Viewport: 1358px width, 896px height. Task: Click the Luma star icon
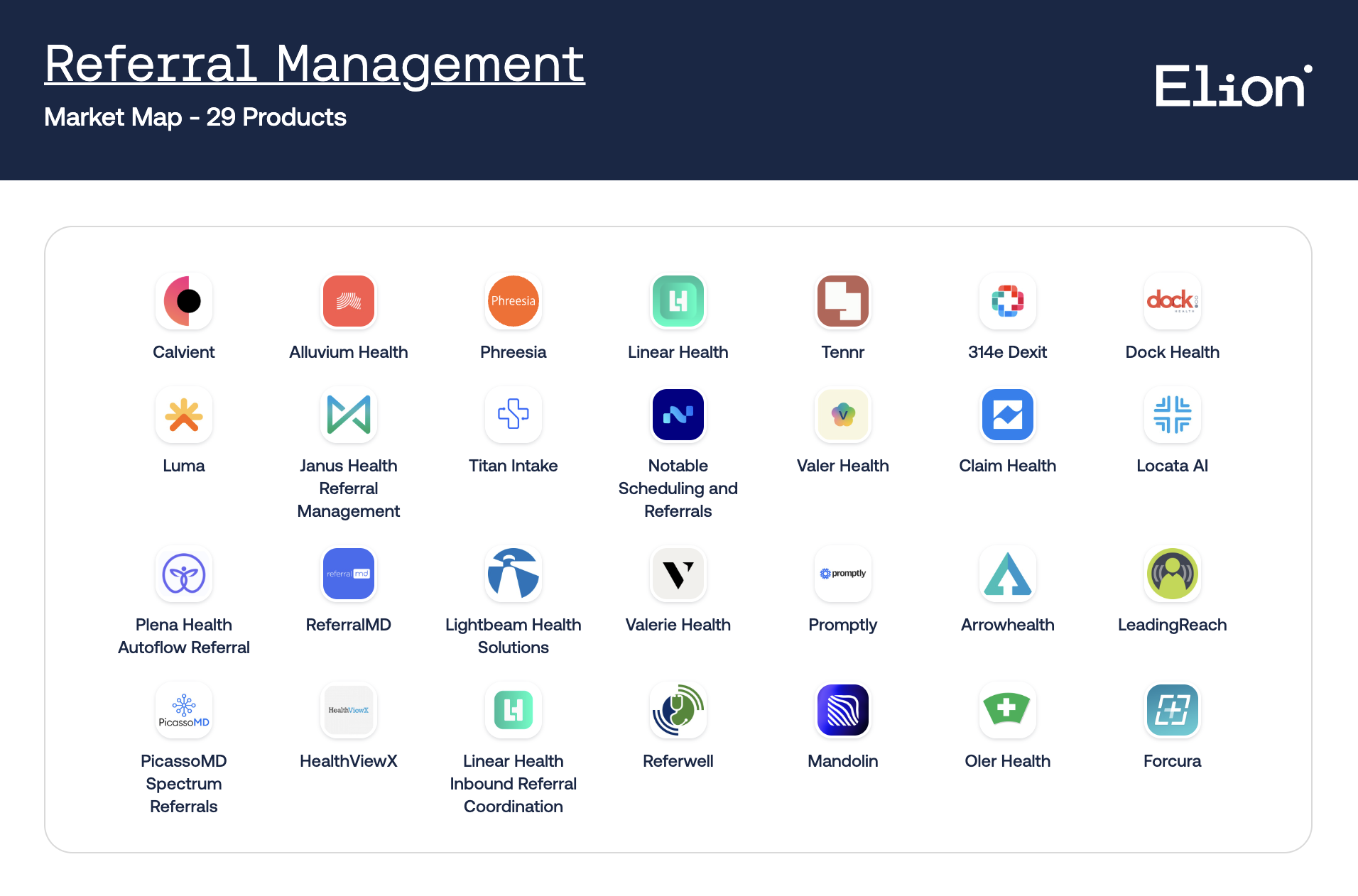[184, 415]
